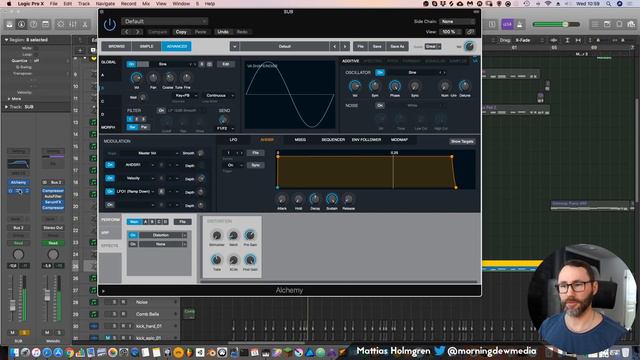Toggle the Oscillator On button

pos(380,73)
